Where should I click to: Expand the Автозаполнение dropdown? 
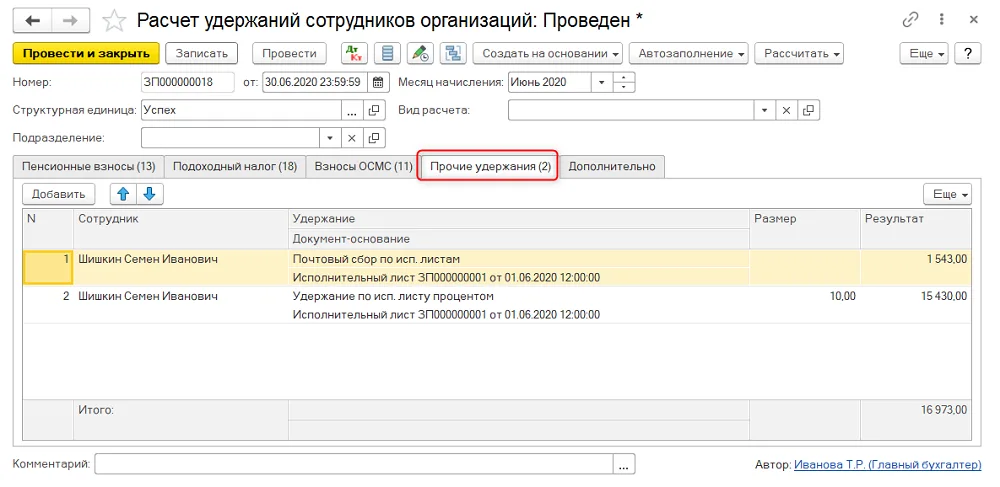pyautogui.click(x=689, y=54)
